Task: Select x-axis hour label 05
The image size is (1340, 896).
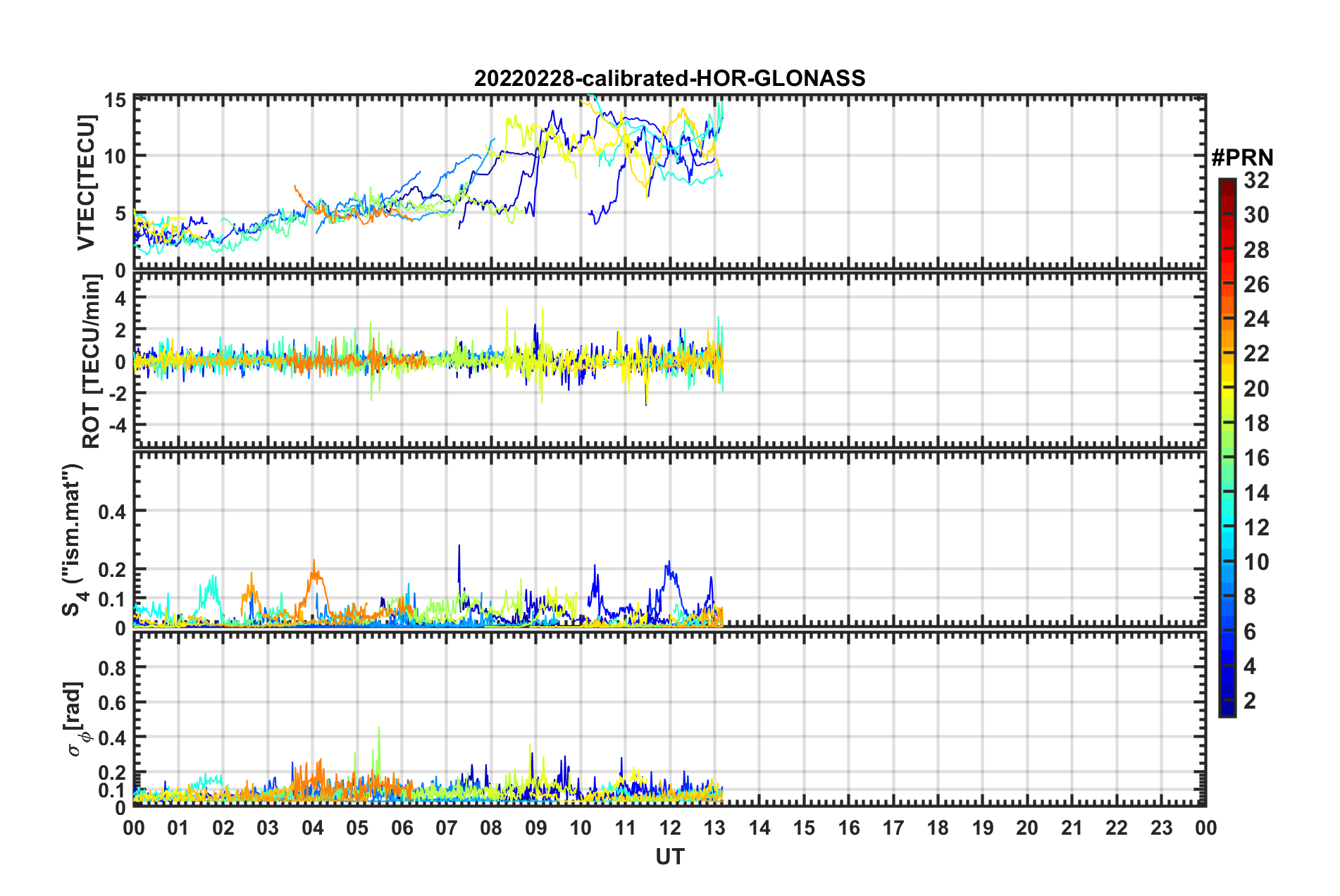Action: coord(357,828)
